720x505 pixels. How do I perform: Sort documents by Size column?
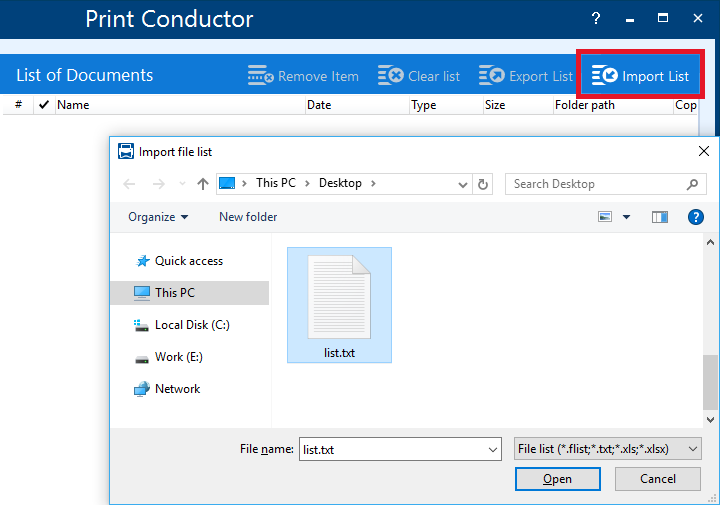pos(518,105)
